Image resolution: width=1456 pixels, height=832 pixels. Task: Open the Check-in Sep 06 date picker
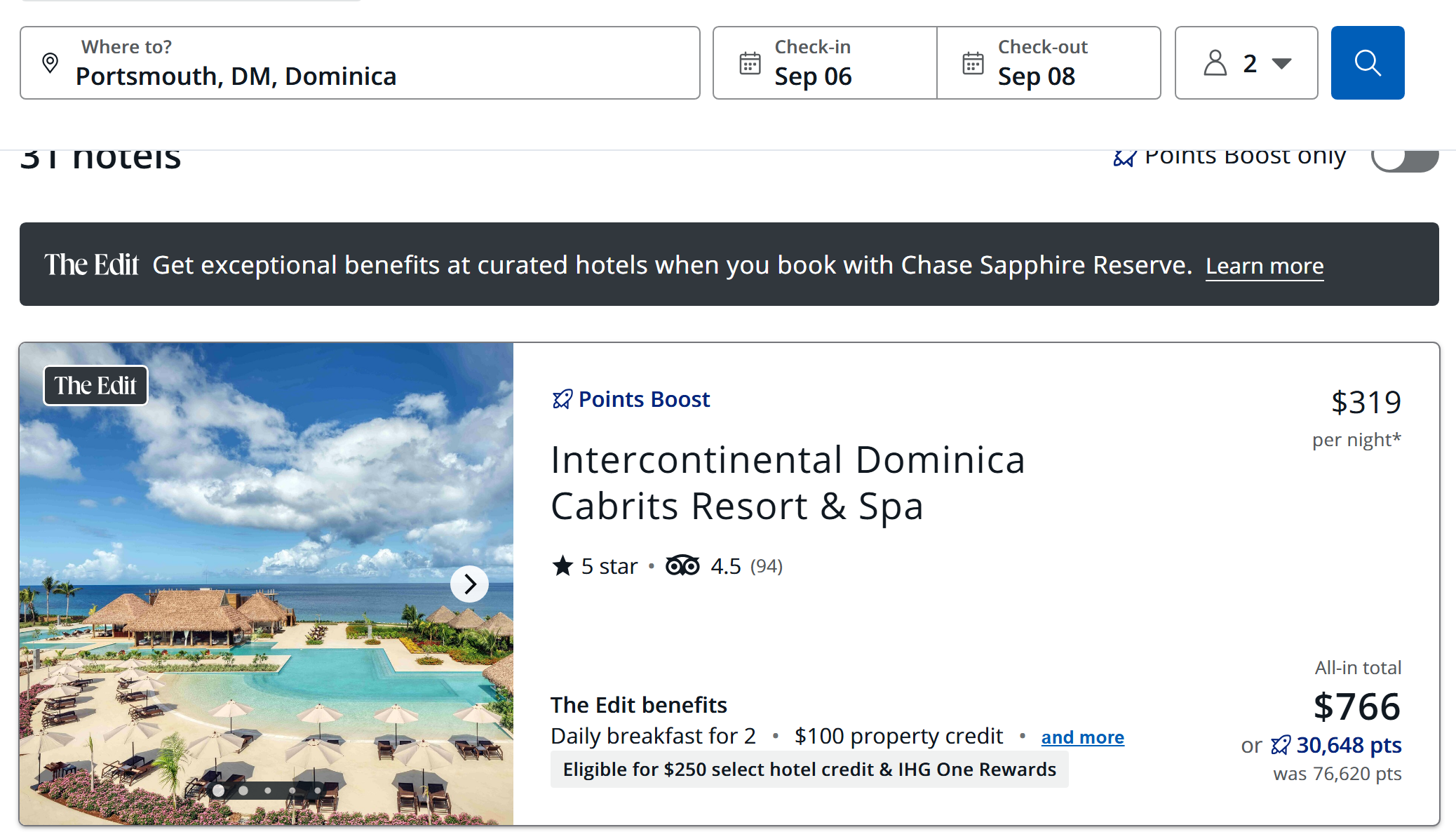pyautogui.click(x=825, y=63)
